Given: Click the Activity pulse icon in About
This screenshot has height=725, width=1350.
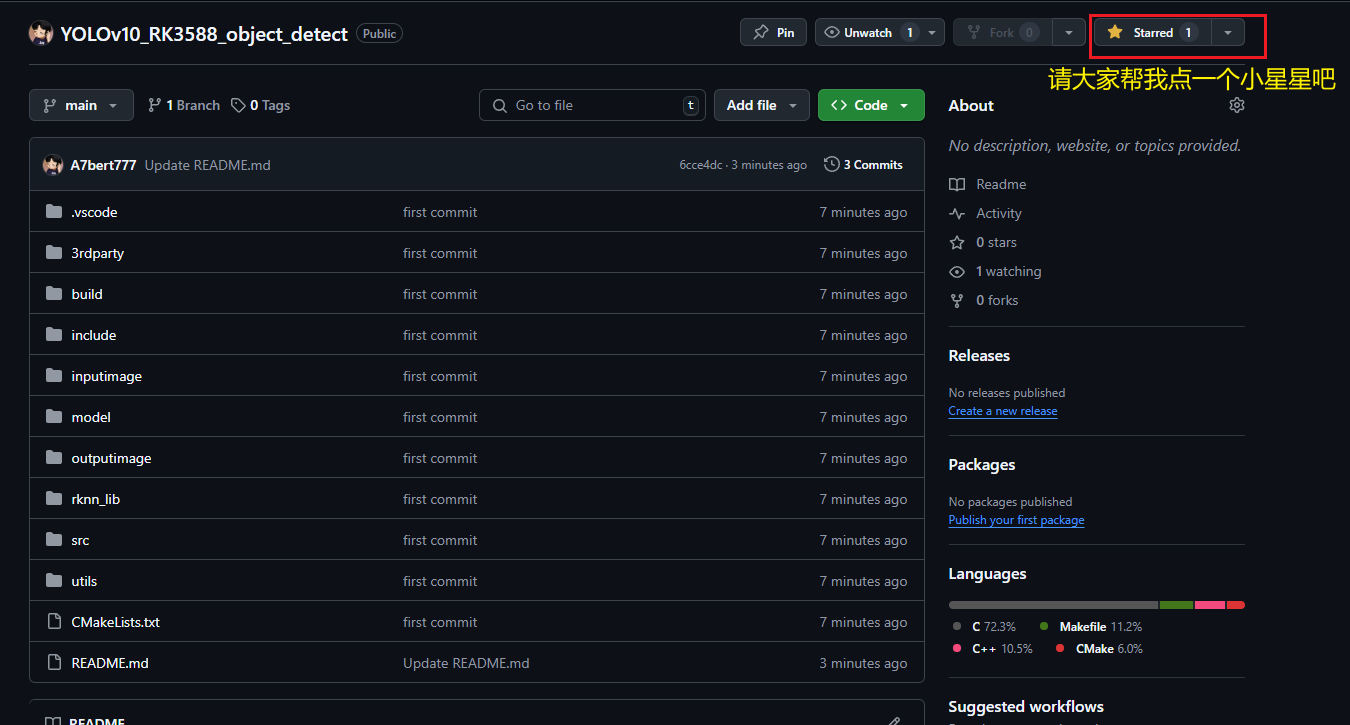Looking at the screenshot, I should 957,213.
